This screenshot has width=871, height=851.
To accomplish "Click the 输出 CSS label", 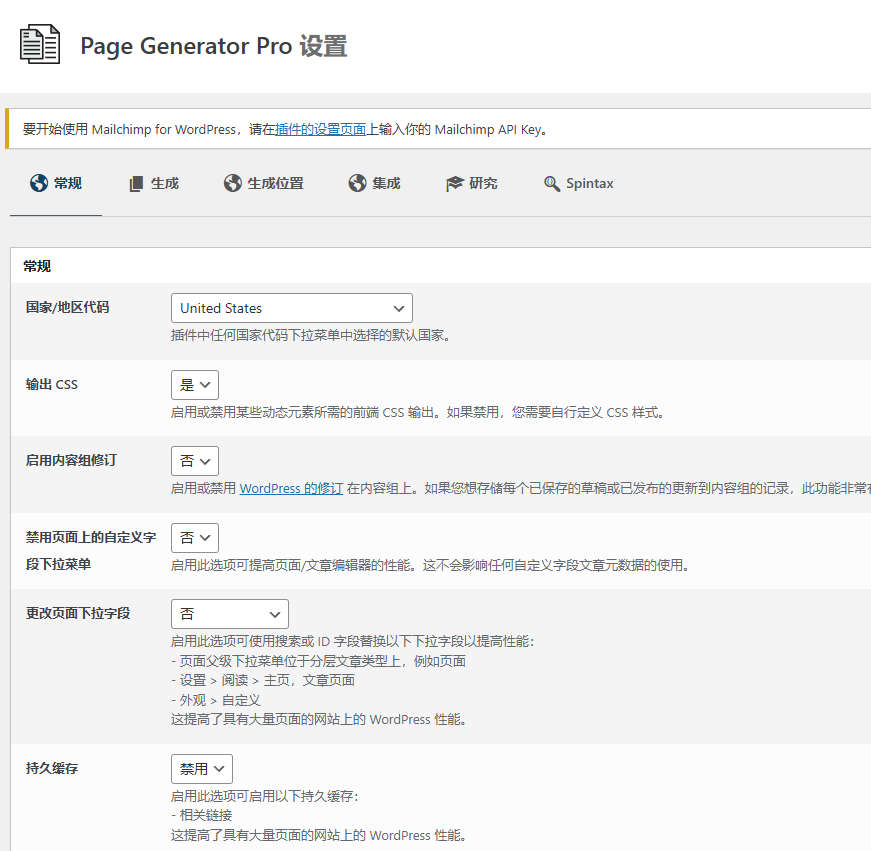I will click(52, 384).
